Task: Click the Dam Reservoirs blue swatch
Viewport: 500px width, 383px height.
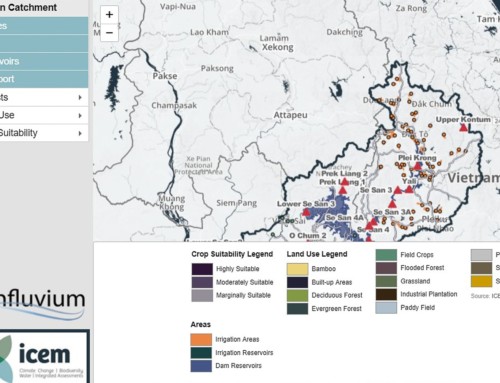Action: pos(201,366)
